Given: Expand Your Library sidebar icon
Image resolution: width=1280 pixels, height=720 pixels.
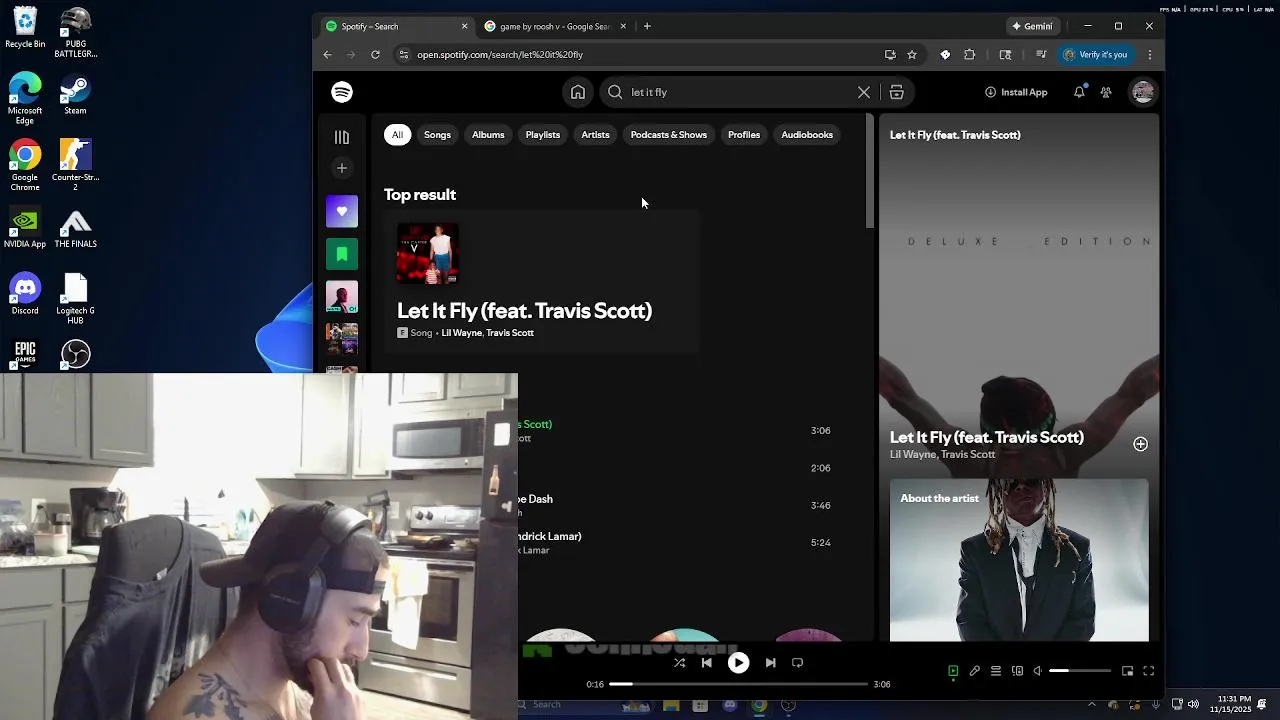Looking at the screenshot, I should [x=342, y=137].
